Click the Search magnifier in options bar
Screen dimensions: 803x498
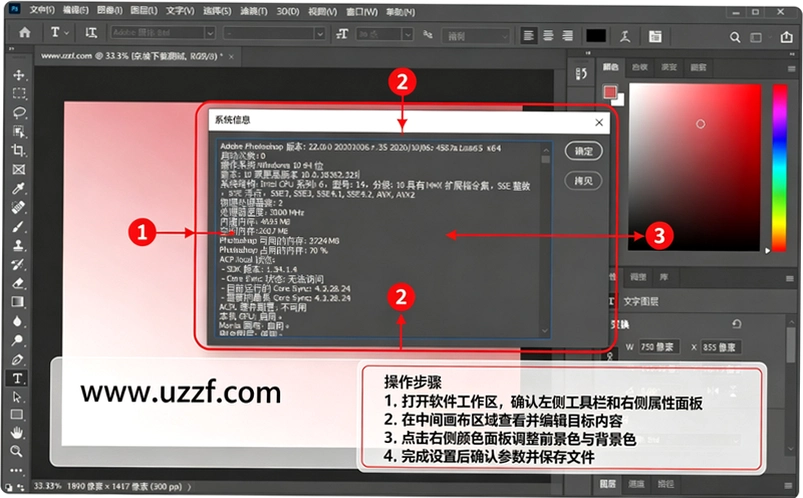(735, 37)
